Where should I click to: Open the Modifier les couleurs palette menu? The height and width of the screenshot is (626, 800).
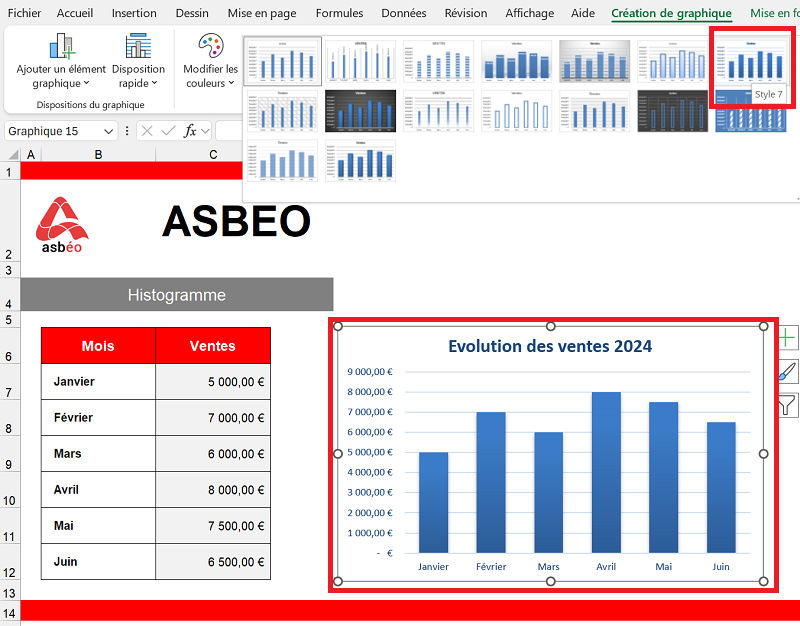(x=211, y=60)
